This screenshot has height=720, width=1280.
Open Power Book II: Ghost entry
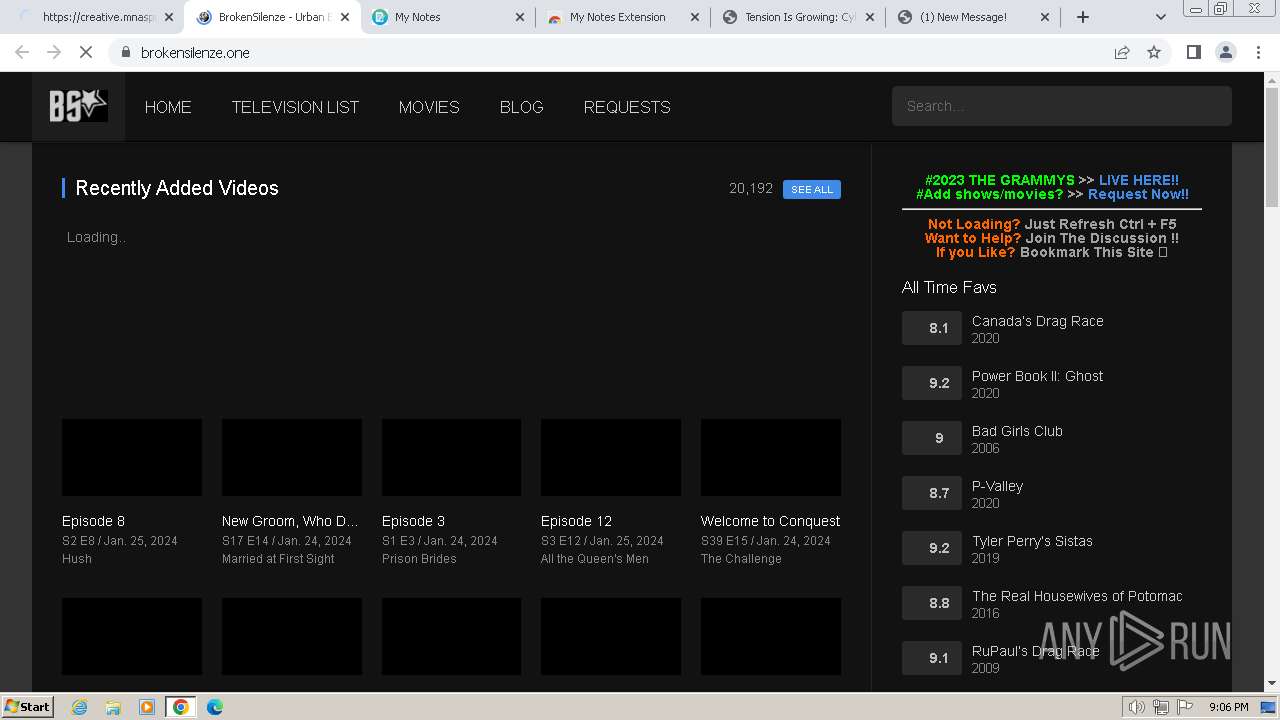click(1037, 376)
